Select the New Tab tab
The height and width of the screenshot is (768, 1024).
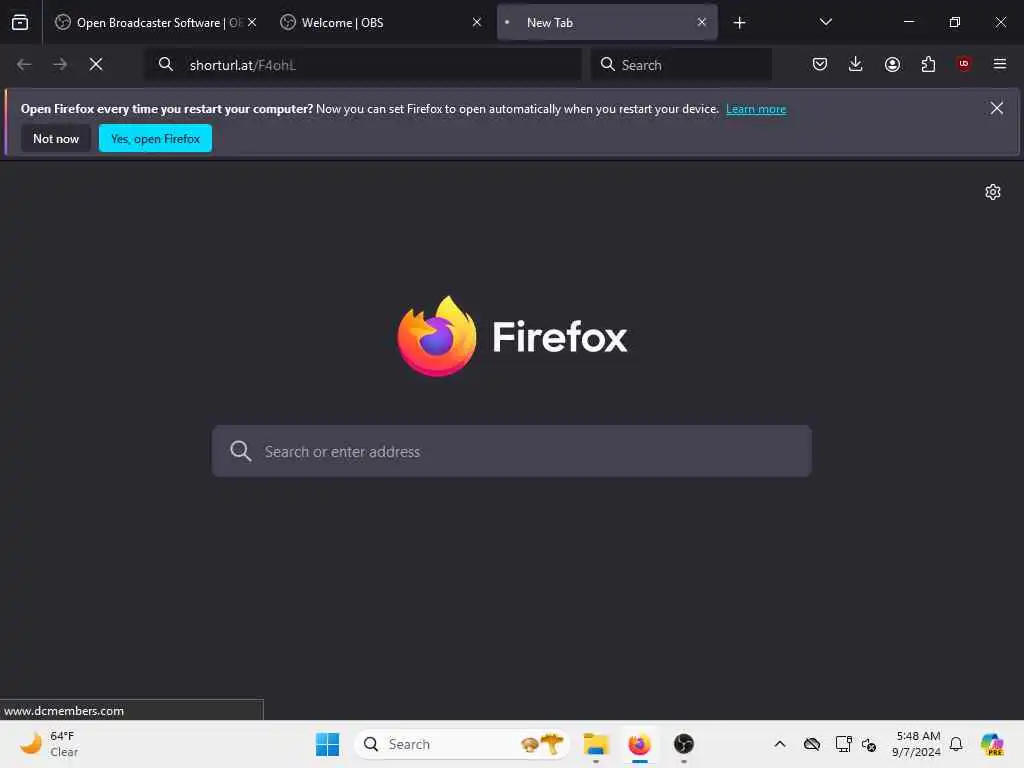(x=607, y=22)
